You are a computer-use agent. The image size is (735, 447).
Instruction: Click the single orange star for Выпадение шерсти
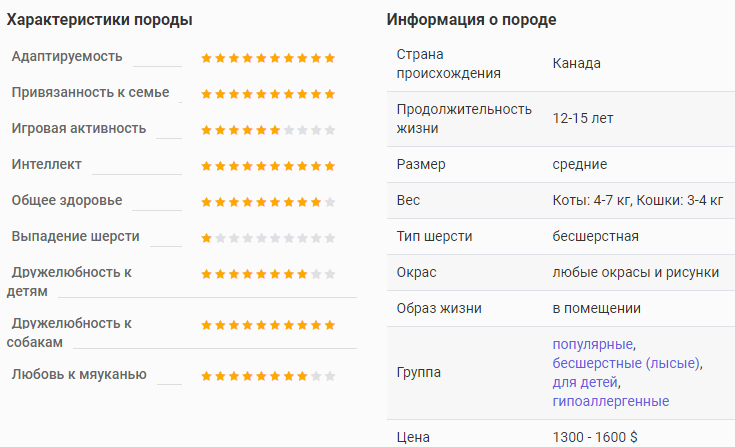point(206,238)
